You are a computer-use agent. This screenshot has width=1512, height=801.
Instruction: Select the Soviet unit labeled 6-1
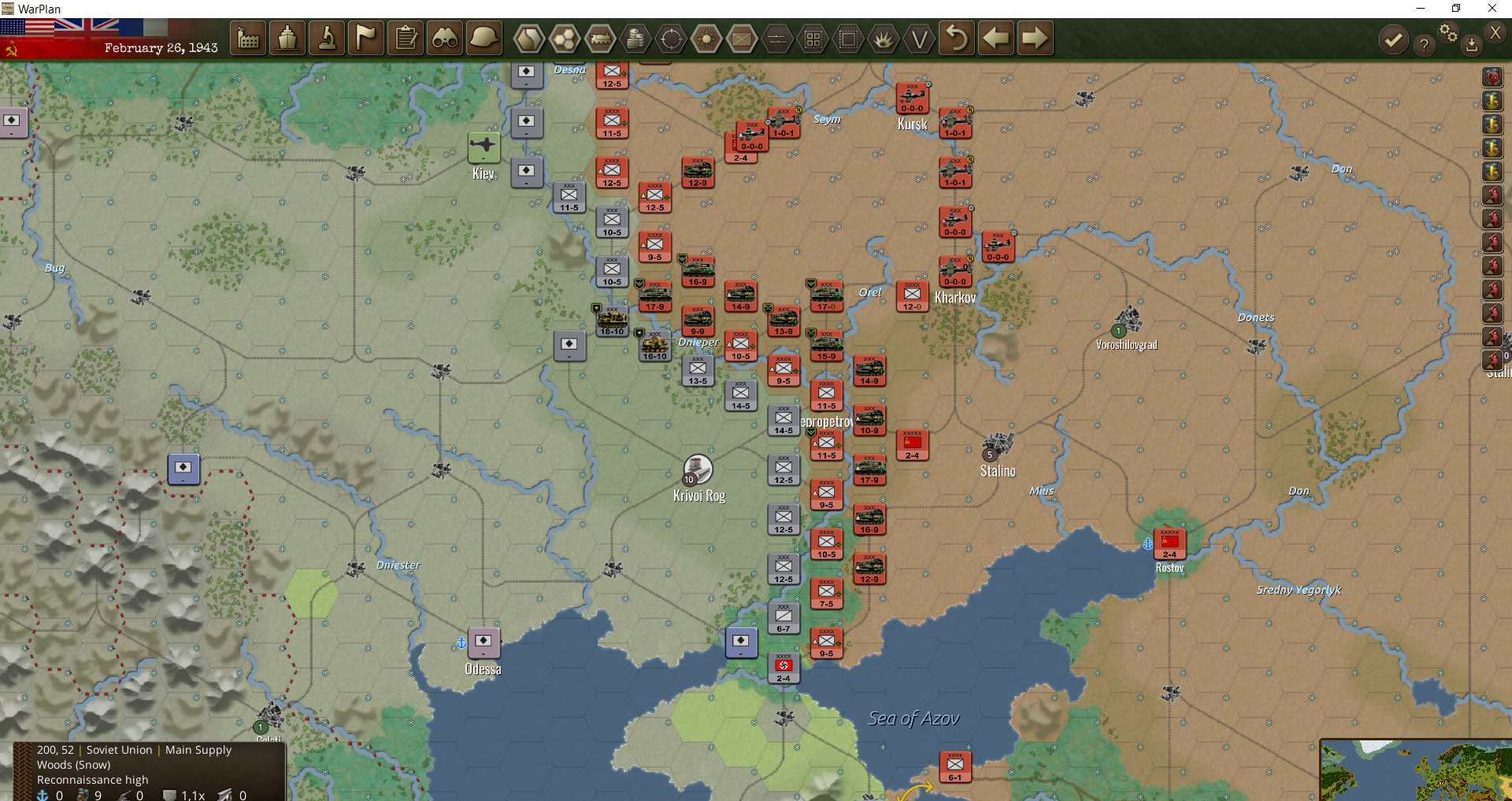[x=954, y=766]
